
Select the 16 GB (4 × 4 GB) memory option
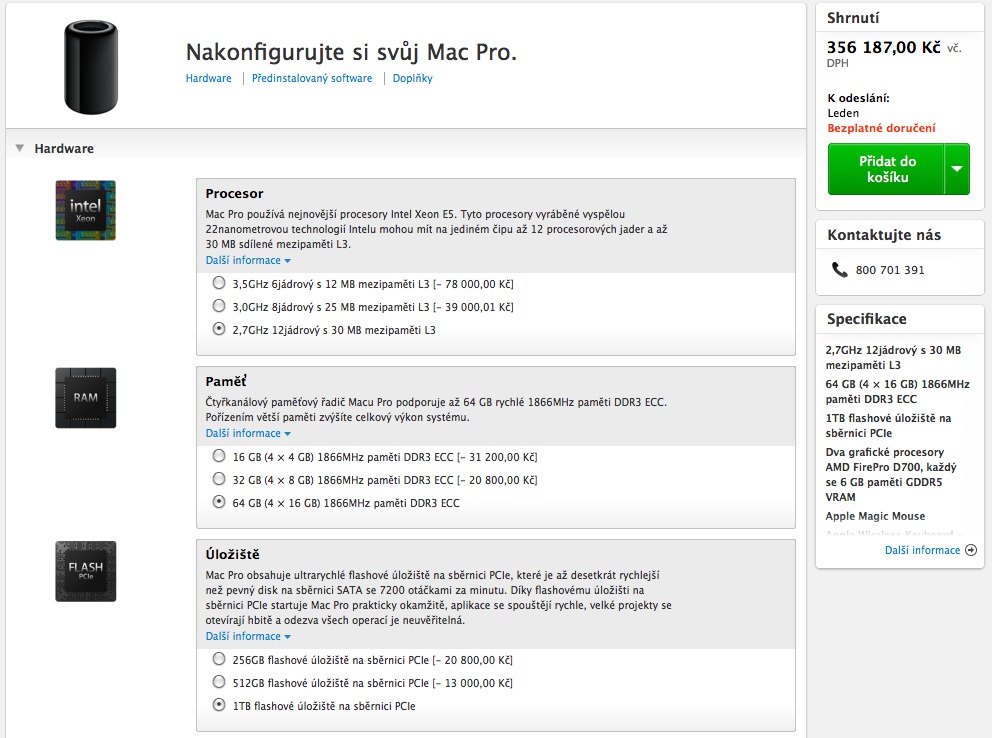point(219,456)
